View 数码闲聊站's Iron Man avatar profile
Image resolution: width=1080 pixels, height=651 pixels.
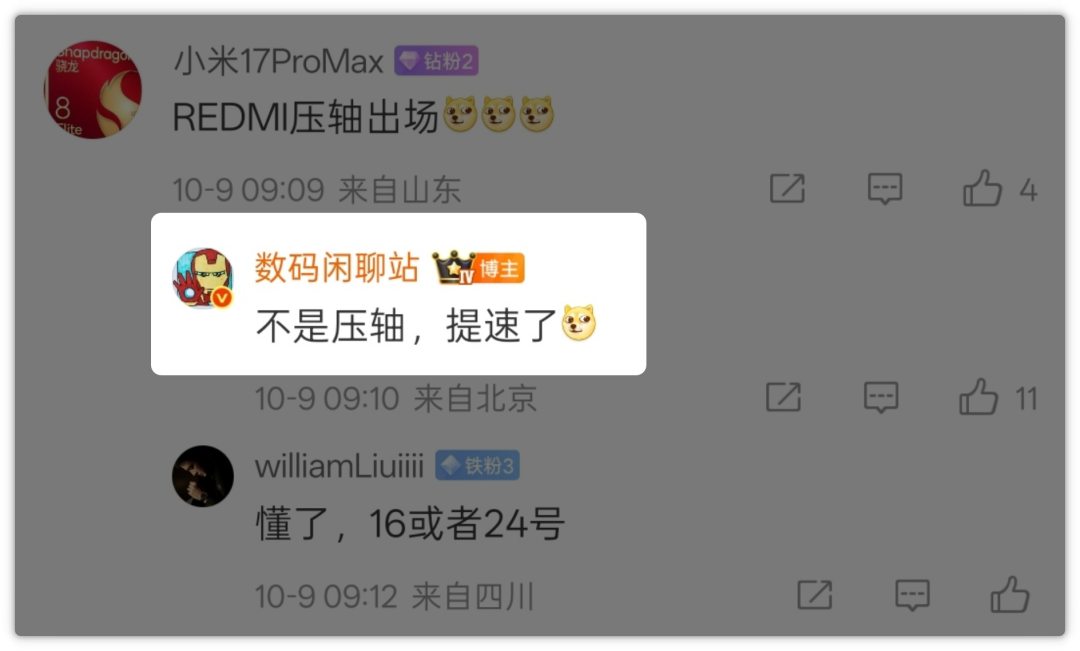(x=202, y=278)
